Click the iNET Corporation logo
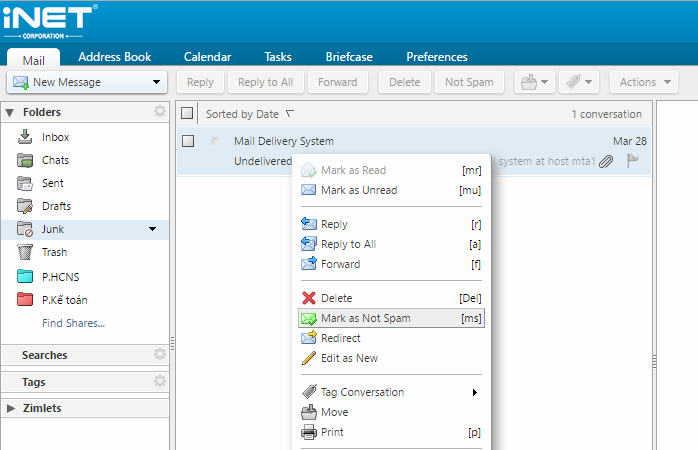698x450 pixels. [x=50, y=22]
